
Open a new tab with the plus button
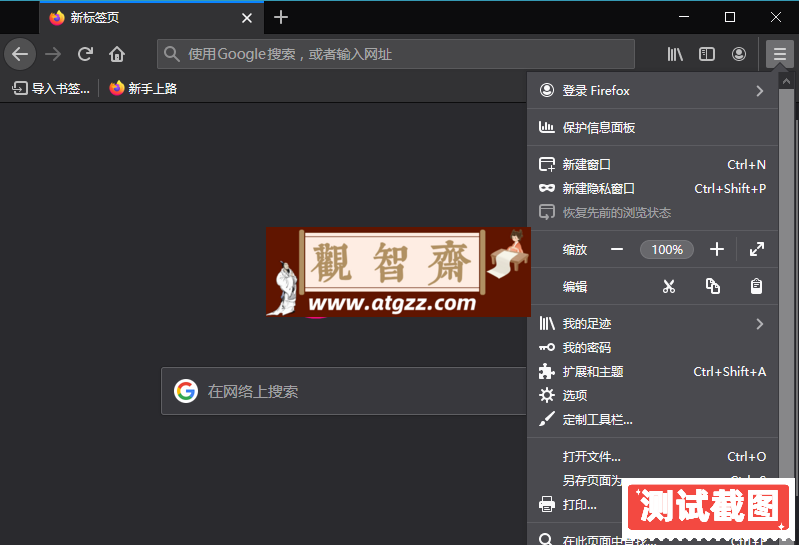point(281,17)
